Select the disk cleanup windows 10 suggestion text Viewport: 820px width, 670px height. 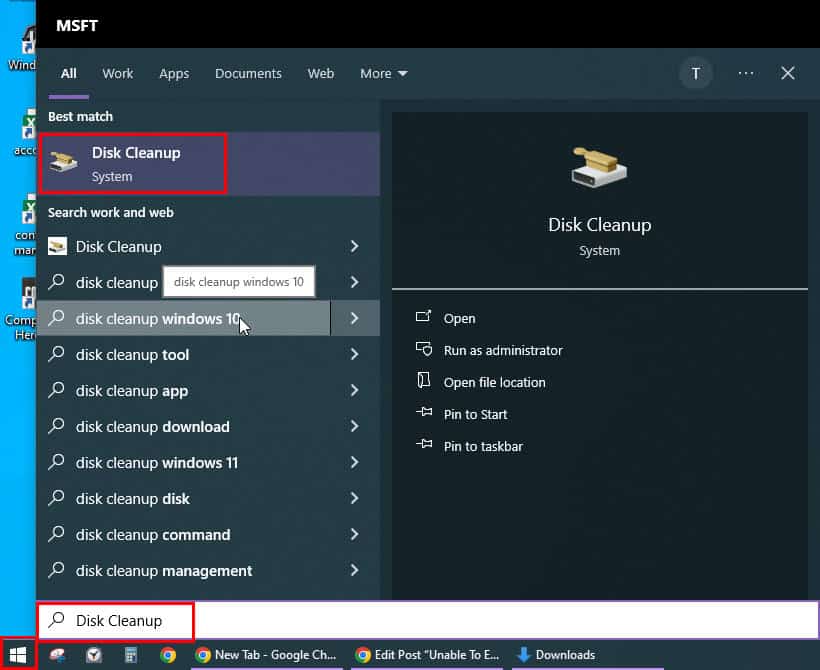click(158, 319)
